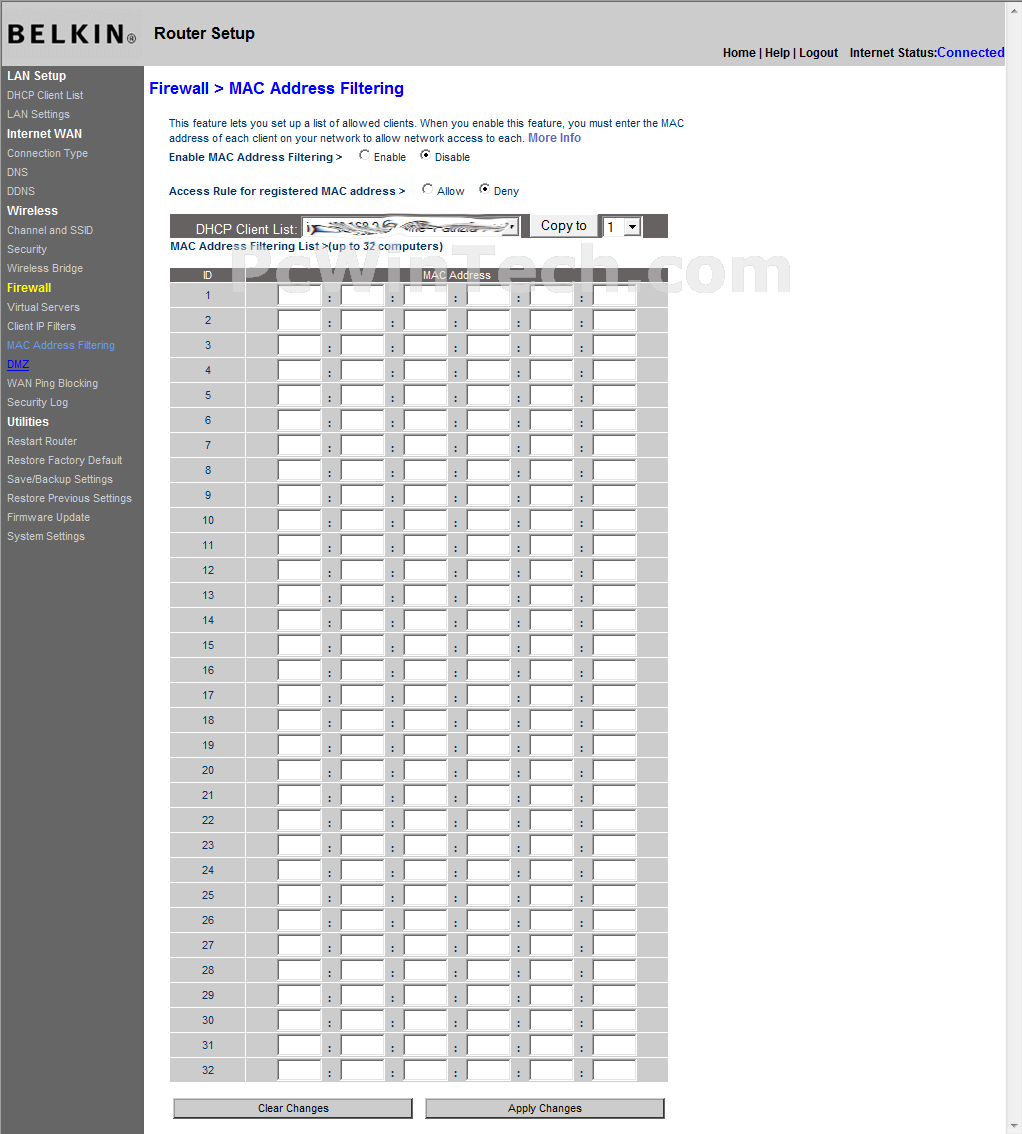The image size is (1022, 1134).
Task: Go to Channel and SSID settings
Action: (x=50, y=230)
